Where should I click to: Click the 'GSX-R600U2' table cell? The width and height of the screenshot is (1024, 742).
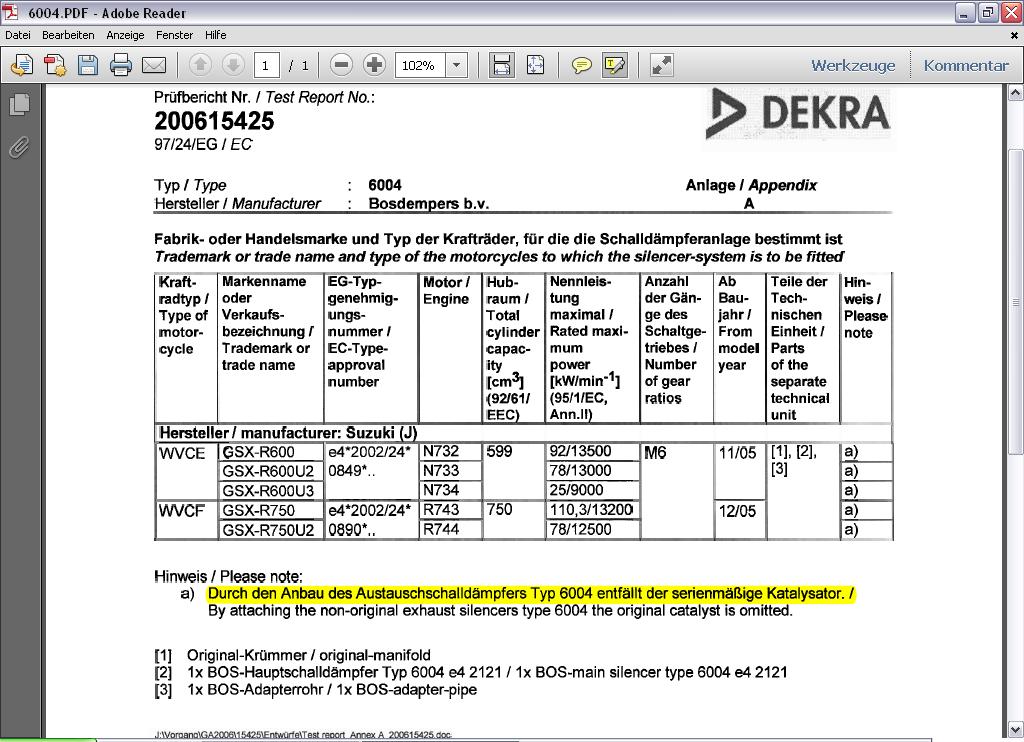[x=268, y=472]
